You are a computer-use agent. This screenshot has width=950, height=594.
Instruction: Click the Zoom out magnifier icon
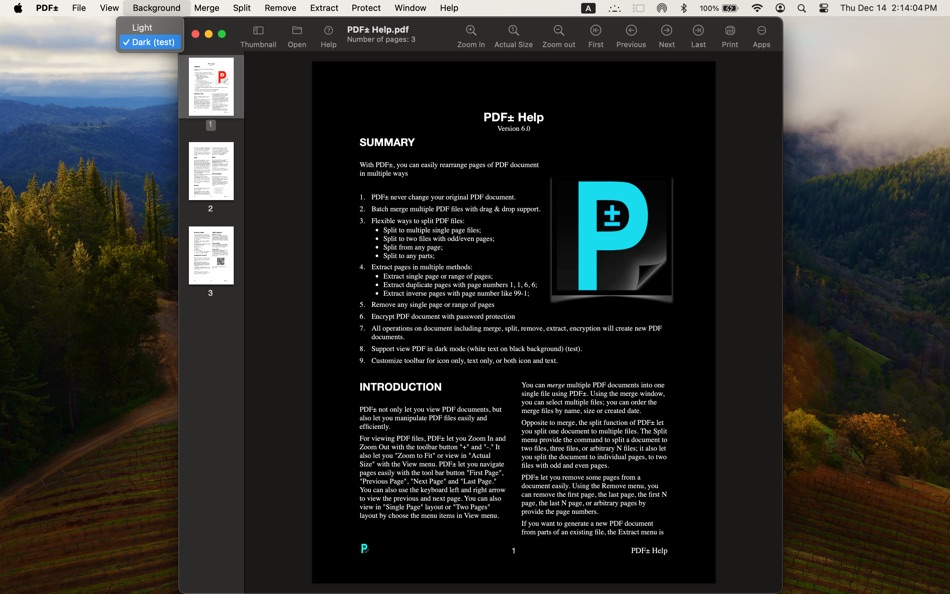coord(559,30)
